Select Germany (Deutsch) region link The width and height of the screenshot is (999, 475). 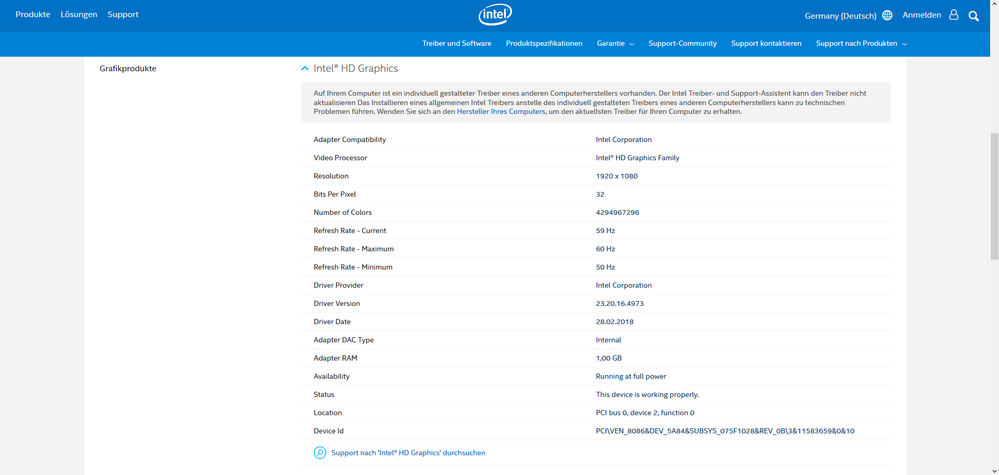click(840, 15)
